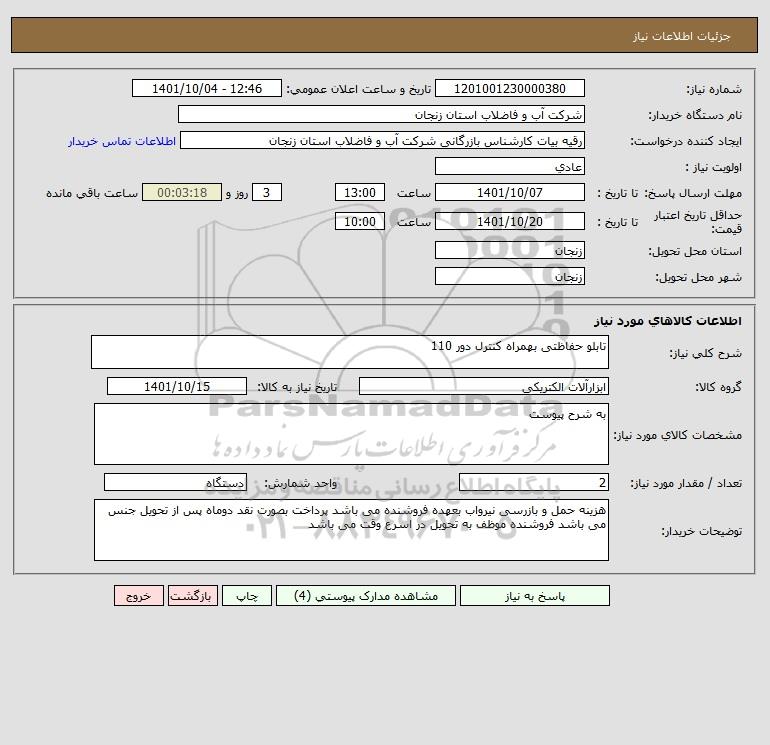This screenshot has height=745, width=770.
Task: Click need date field 1401/10/15
Action: tap(177, 386)
